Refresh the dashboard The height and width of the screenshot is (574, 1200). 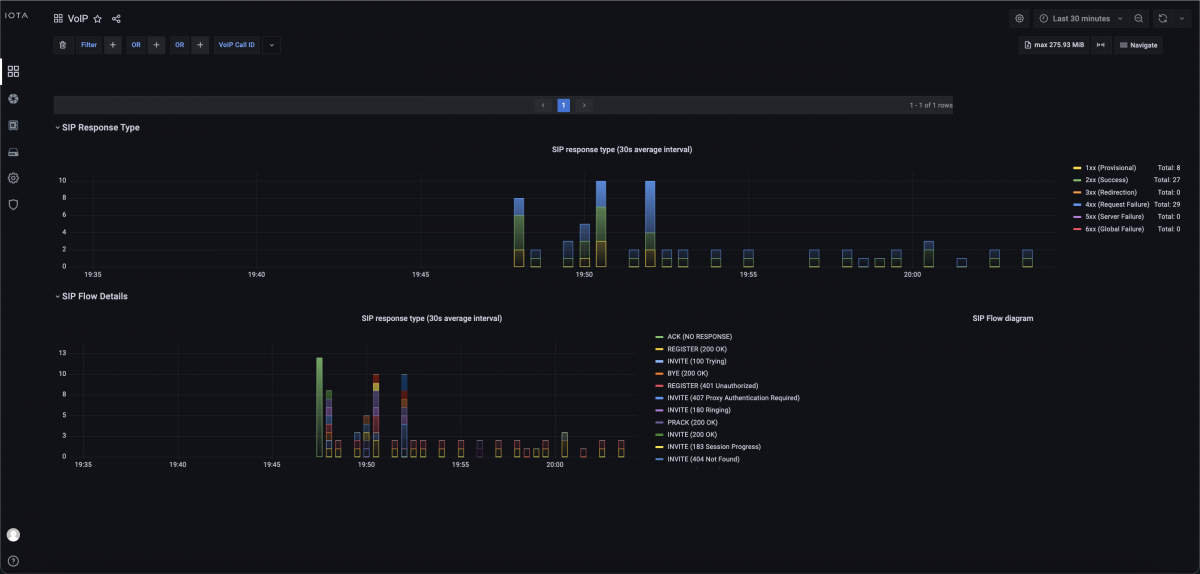[1163, 18]
